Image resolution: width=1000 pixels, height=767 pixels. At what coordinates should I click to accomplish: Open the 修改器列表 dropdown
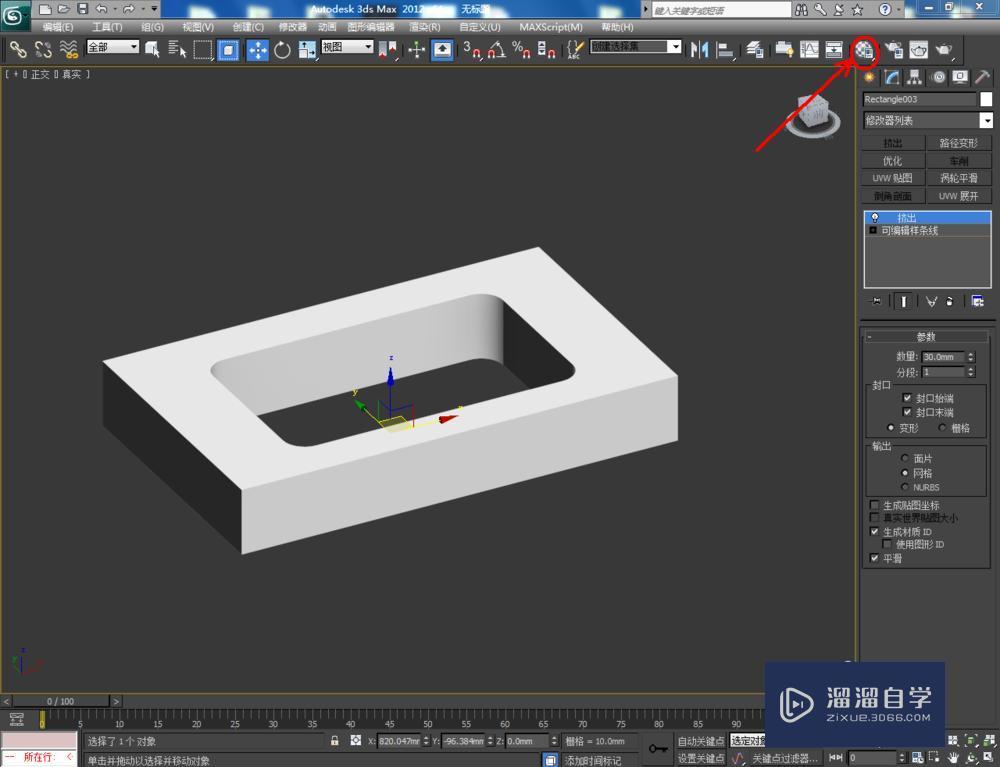click(988, 120)
